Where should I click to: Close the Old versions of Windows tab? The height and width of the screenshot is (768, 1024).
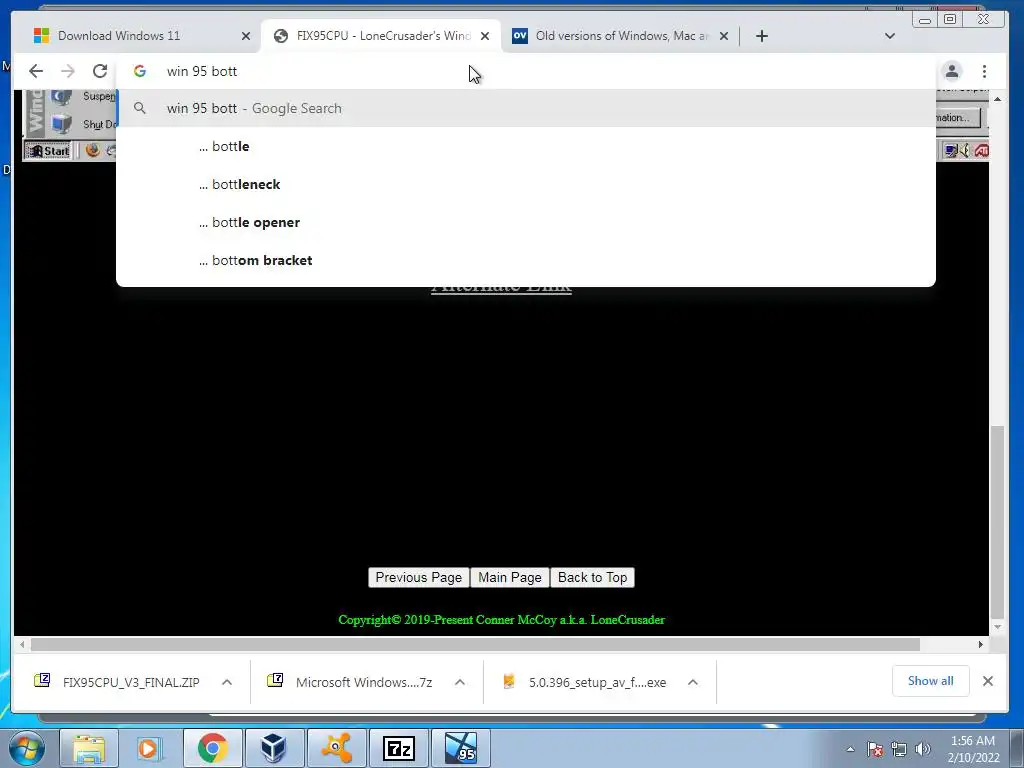pyautogui.click(x=724, y=36)
